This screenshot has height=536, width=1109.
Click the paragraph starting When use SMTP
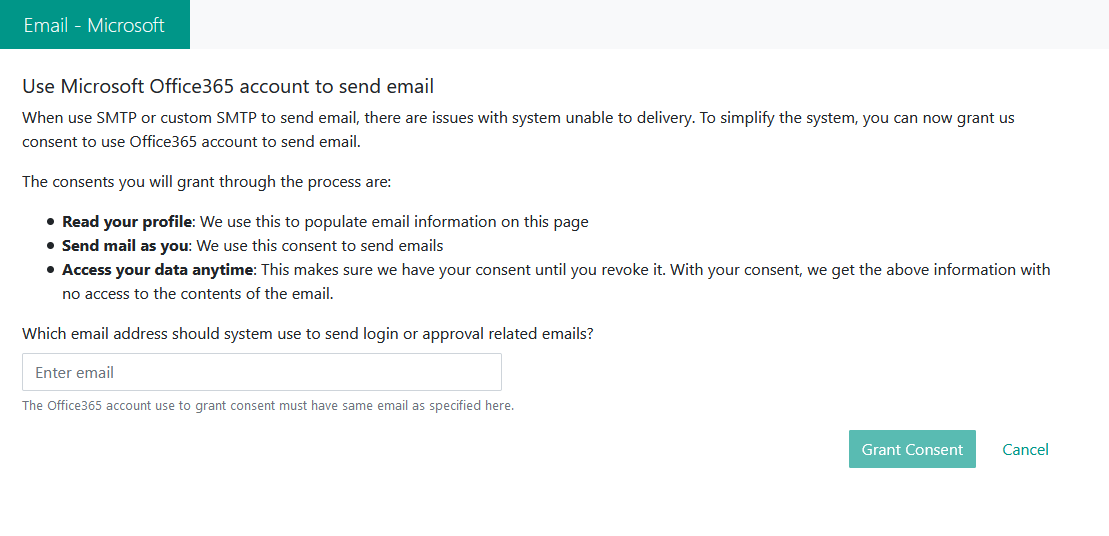click(x=518, y=129)
